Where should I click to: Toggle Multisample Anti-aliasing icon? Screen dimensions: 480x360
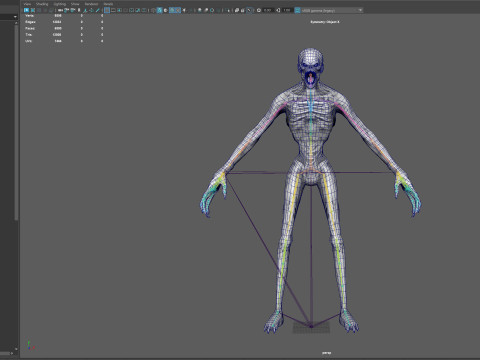click(x=212, y=10)
